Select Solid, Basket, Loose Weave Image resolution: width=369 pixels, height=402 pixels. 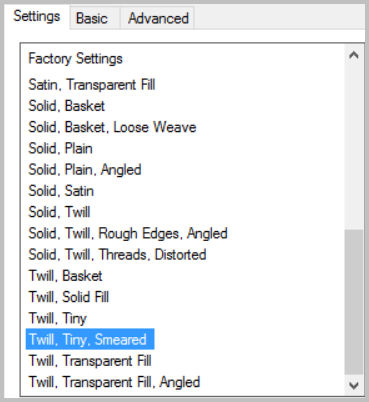click(112, 127)
